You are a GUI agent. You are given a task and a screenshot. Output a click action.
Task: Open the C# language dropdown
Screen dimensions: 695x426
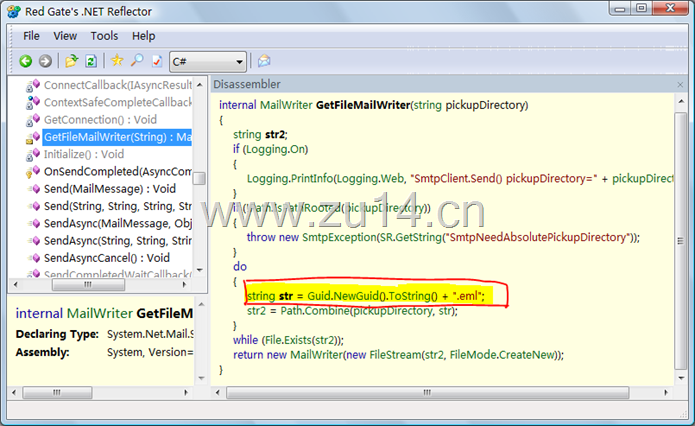207,61
